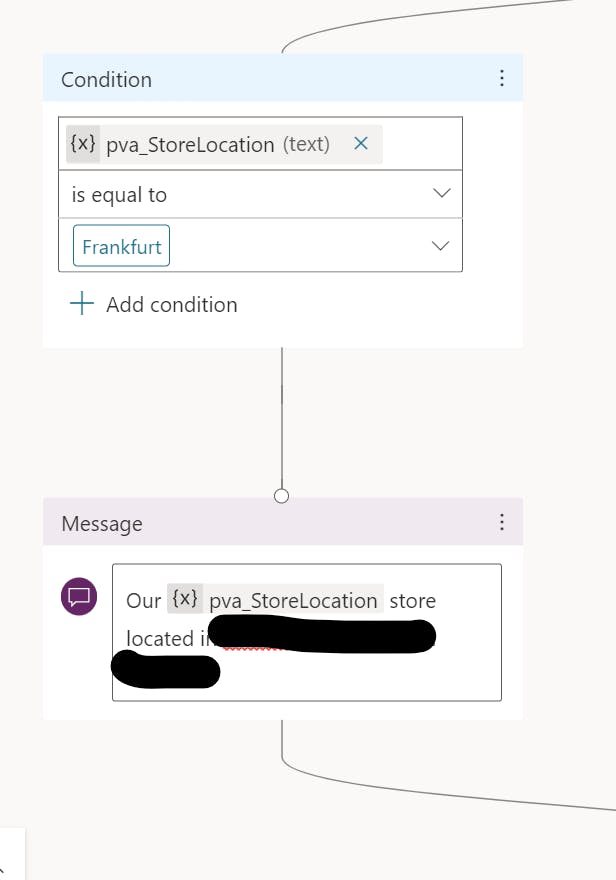Select the Message node header
Viewport: 616px width, 880px height.
(283, 522)
